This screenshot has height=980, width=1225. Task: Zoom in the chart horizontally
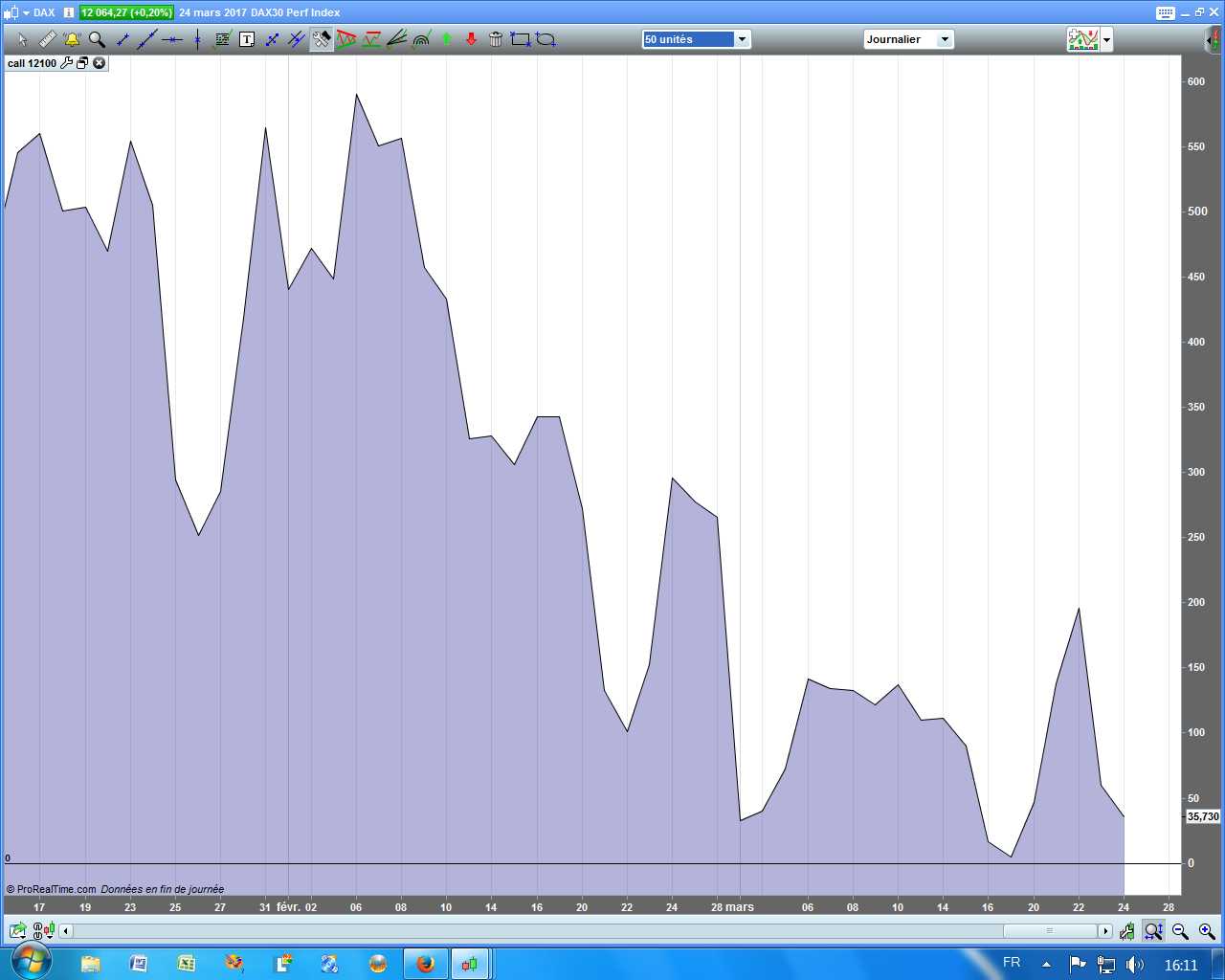tap(1207, 930)
